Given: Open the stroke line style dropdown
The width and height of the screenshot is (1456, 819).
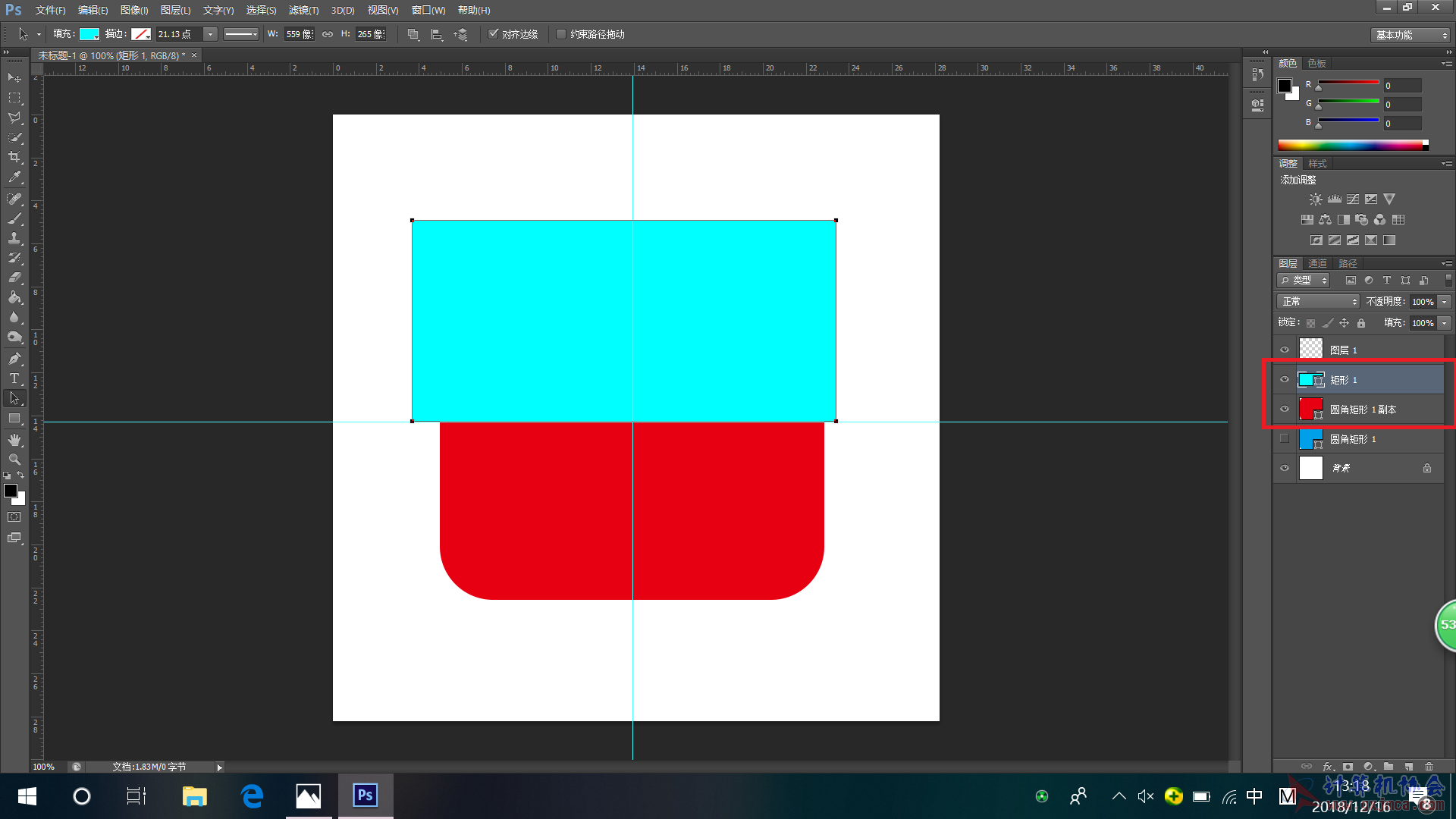Looking at the screenshot, I should (241, 34).
